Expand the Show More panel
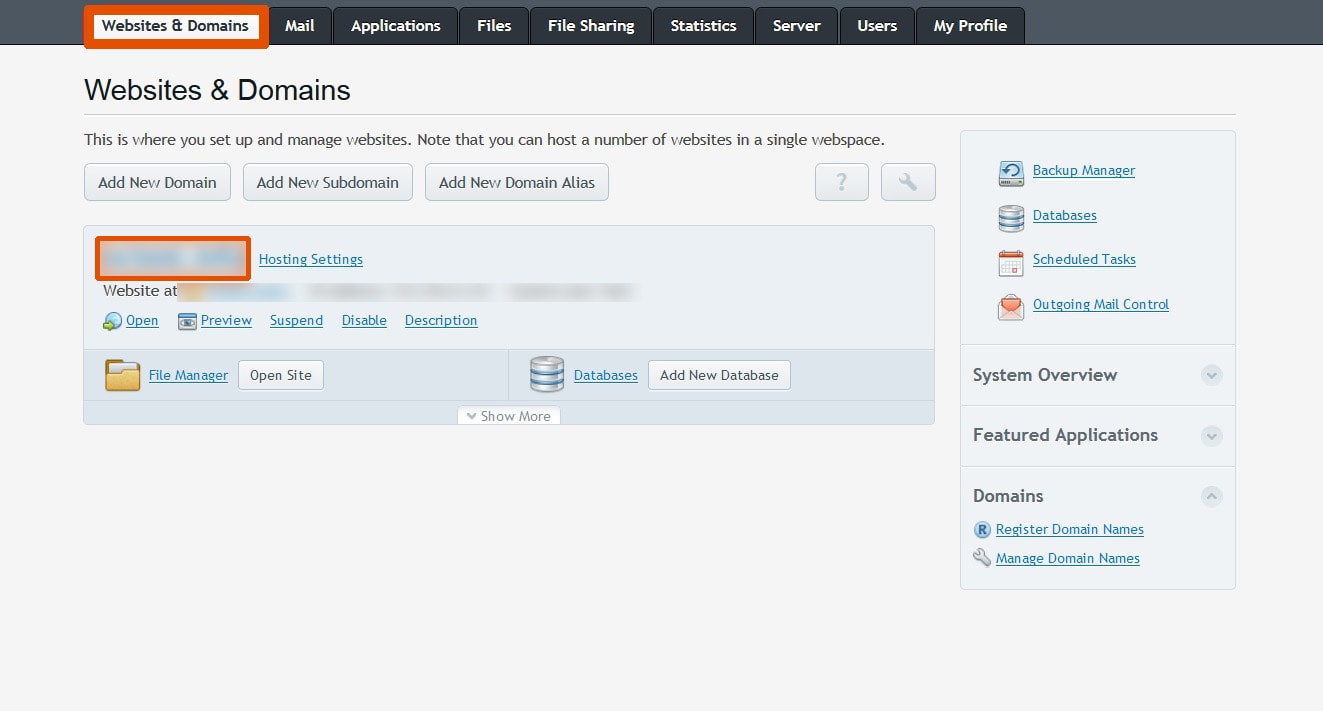 [508, 416]
